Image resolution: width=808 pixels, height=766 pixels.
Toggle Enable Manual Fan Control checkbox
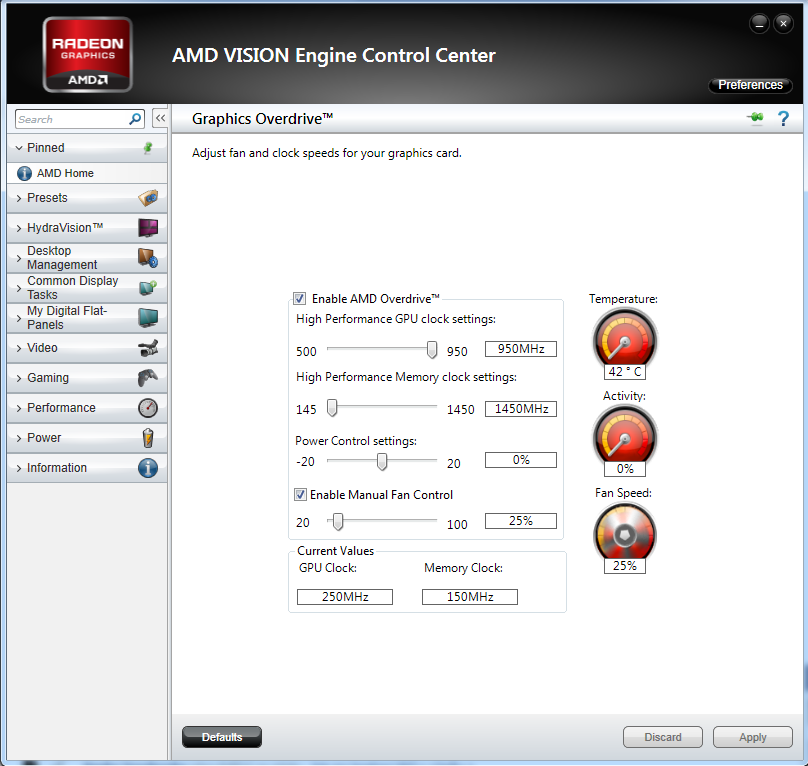300,495
